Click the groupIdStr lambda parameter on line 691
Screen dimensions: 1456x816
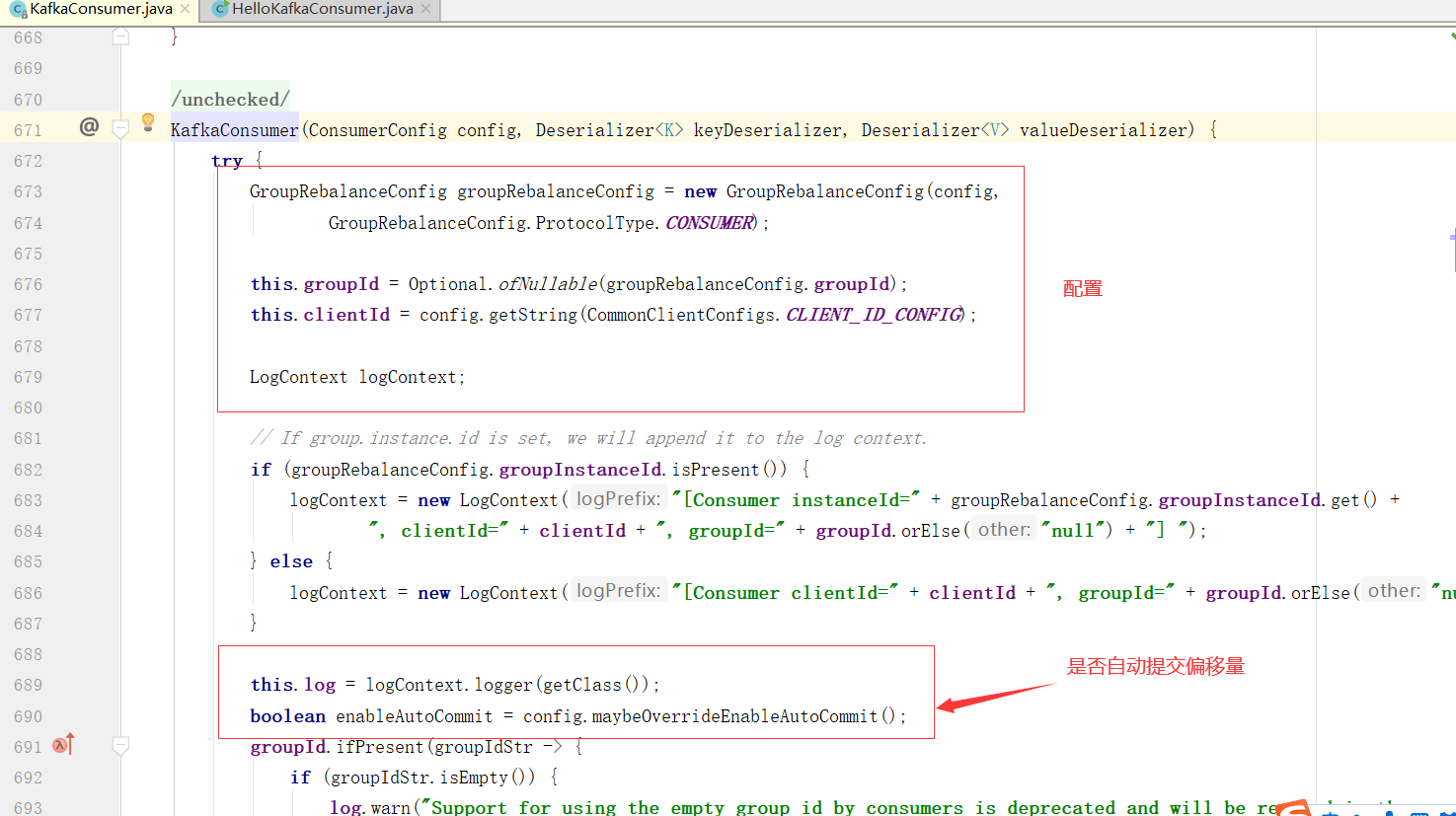pos(483,747)
